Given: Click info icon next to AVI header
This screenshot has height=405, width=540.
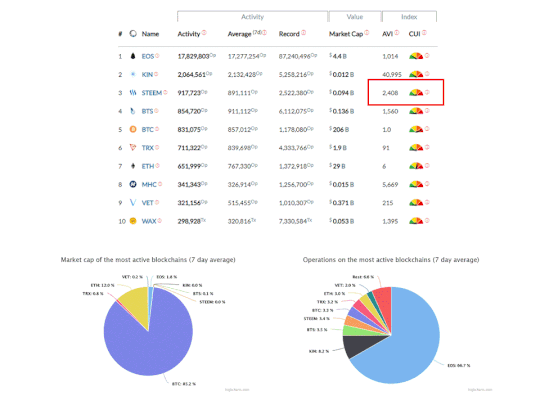Looking at the screenshot, I should pos(397,32).
